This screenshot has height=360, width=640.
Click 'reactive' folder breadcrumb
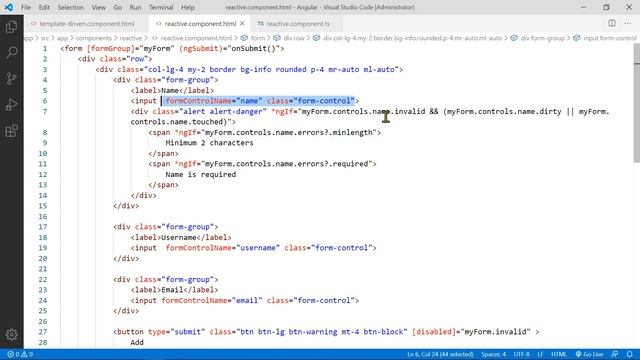click(x=131, y=38)
